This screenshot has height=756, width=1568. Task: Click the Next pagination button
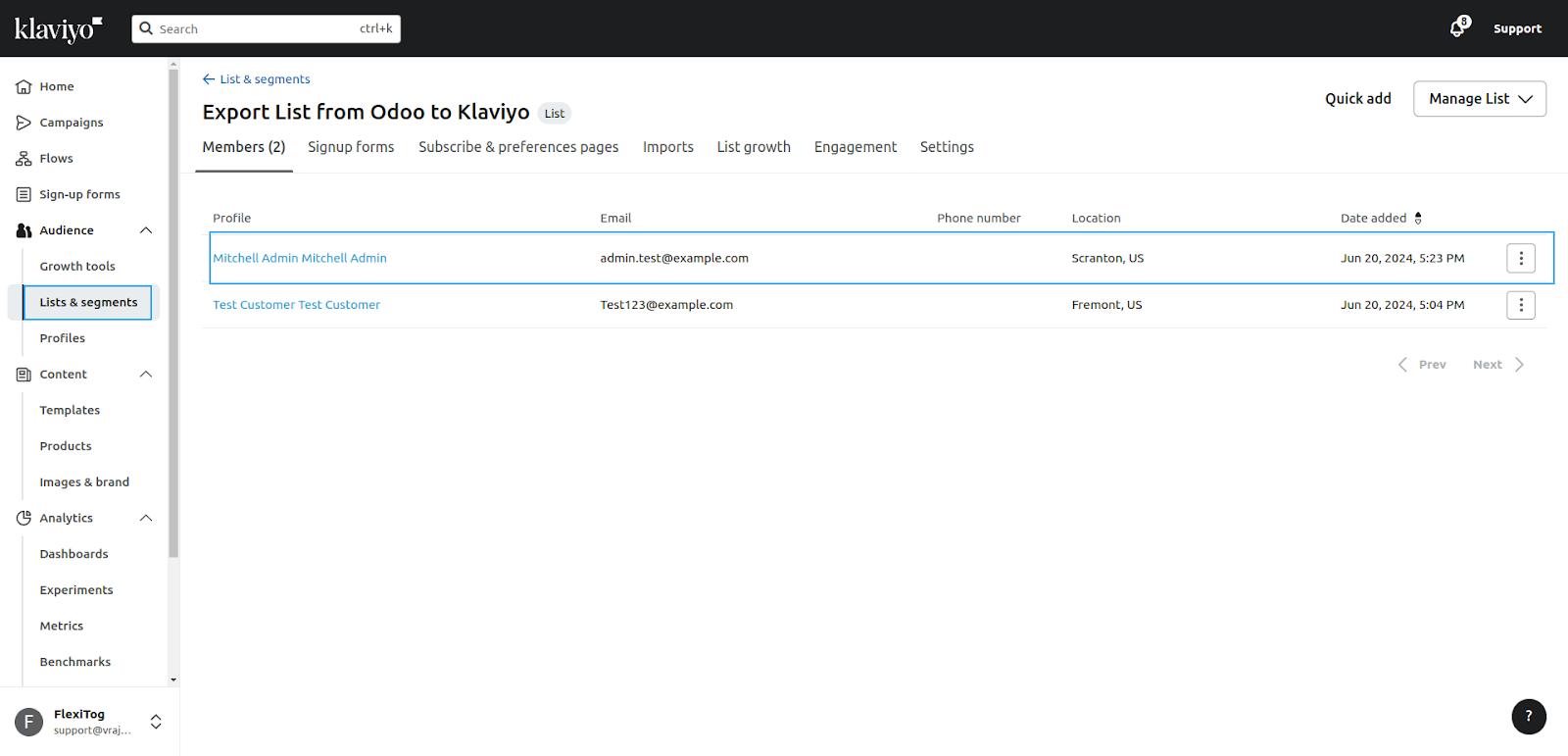coord(1498,365)
